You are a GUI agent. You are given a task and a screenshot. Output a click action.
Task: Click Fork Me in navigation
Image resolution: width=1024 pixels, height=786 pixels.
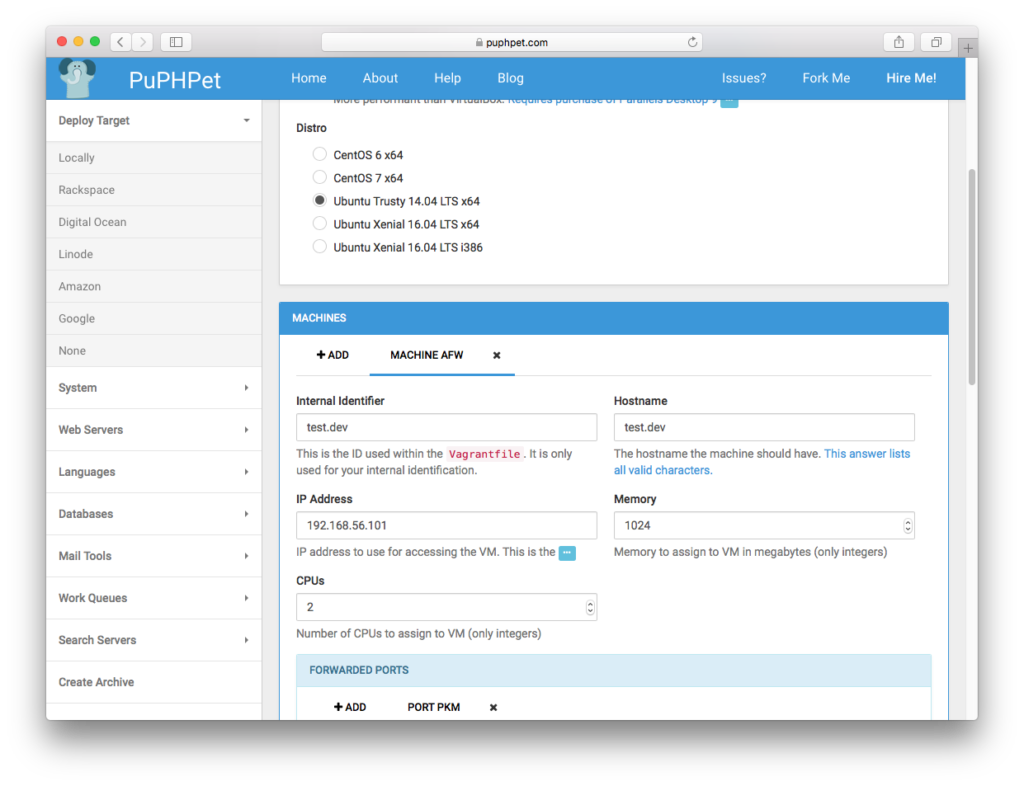point(826,78)
